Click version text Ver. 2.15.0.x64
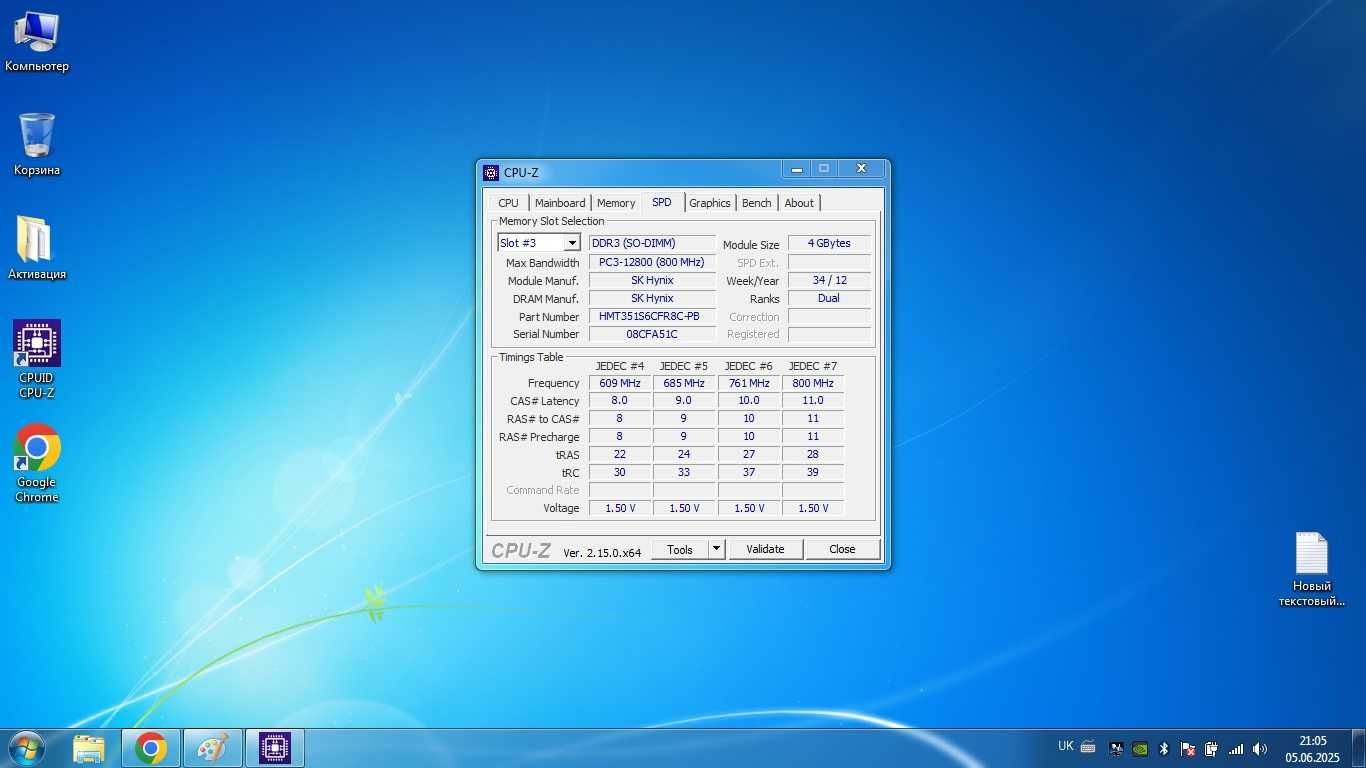The height and width of the screenshot is (768, 1366). point(602,552)
